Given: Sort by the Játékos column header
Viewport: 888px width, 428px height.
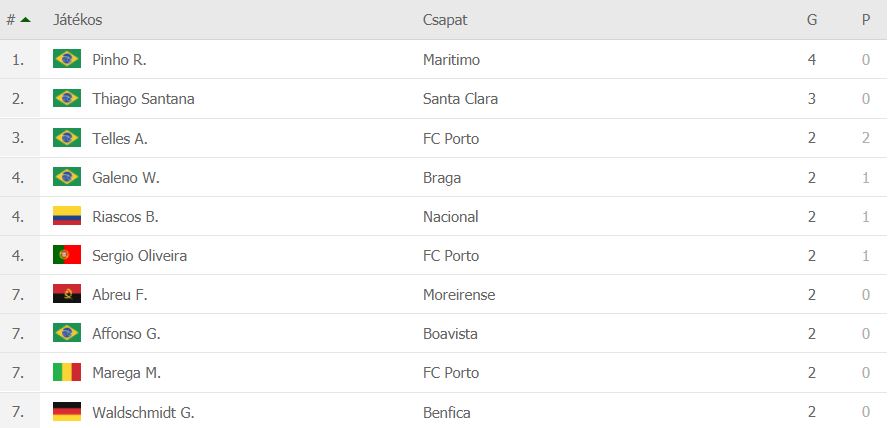Looking at the screenshot, I should click(x=78, y=20).
